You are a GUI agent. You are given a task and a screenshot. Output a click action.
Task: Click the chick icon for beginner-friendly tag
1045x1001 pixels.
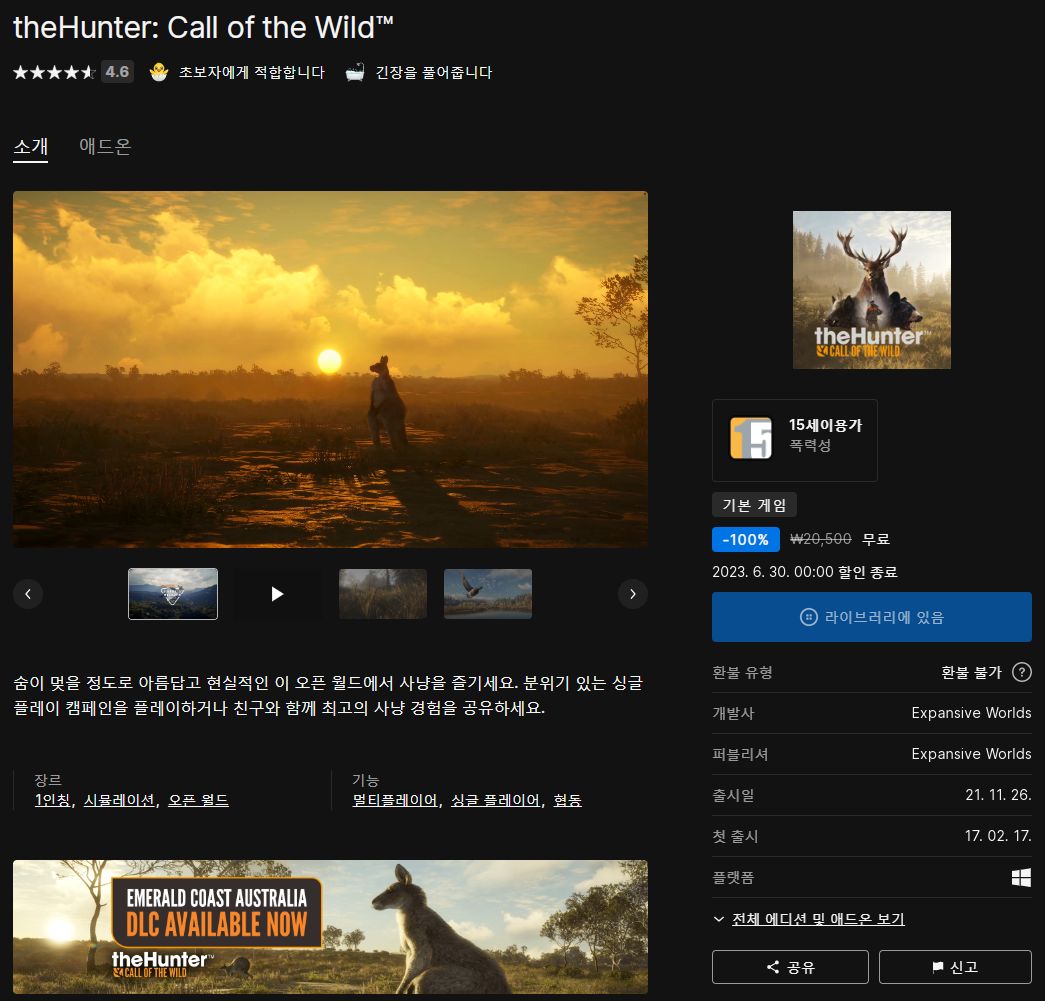coord(159,72)
